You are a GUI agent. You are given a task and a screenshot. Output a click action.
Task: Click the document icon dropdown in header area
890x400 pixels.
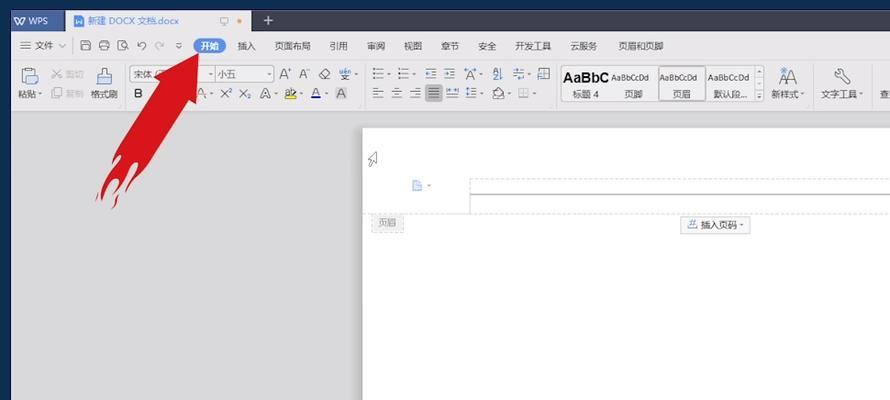point(421,186)
